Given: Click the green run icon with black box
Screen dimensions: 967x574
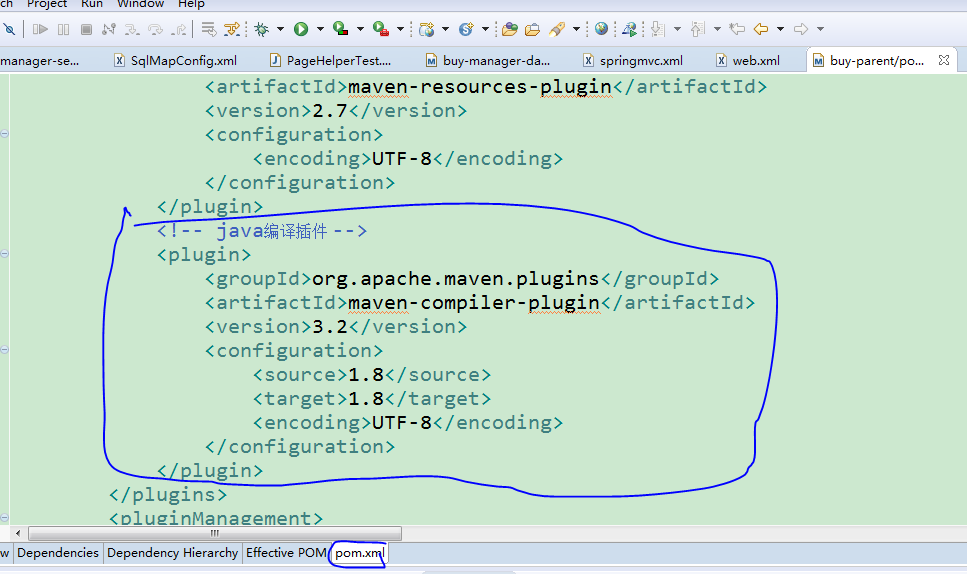Looking at the screenshot, I should (340, 29).
